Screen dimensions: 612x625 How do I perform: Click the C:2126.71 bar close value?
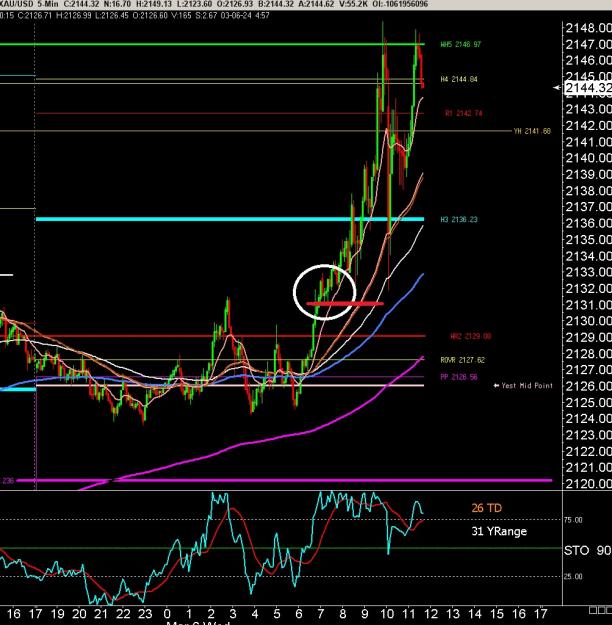tap(35, 16)
